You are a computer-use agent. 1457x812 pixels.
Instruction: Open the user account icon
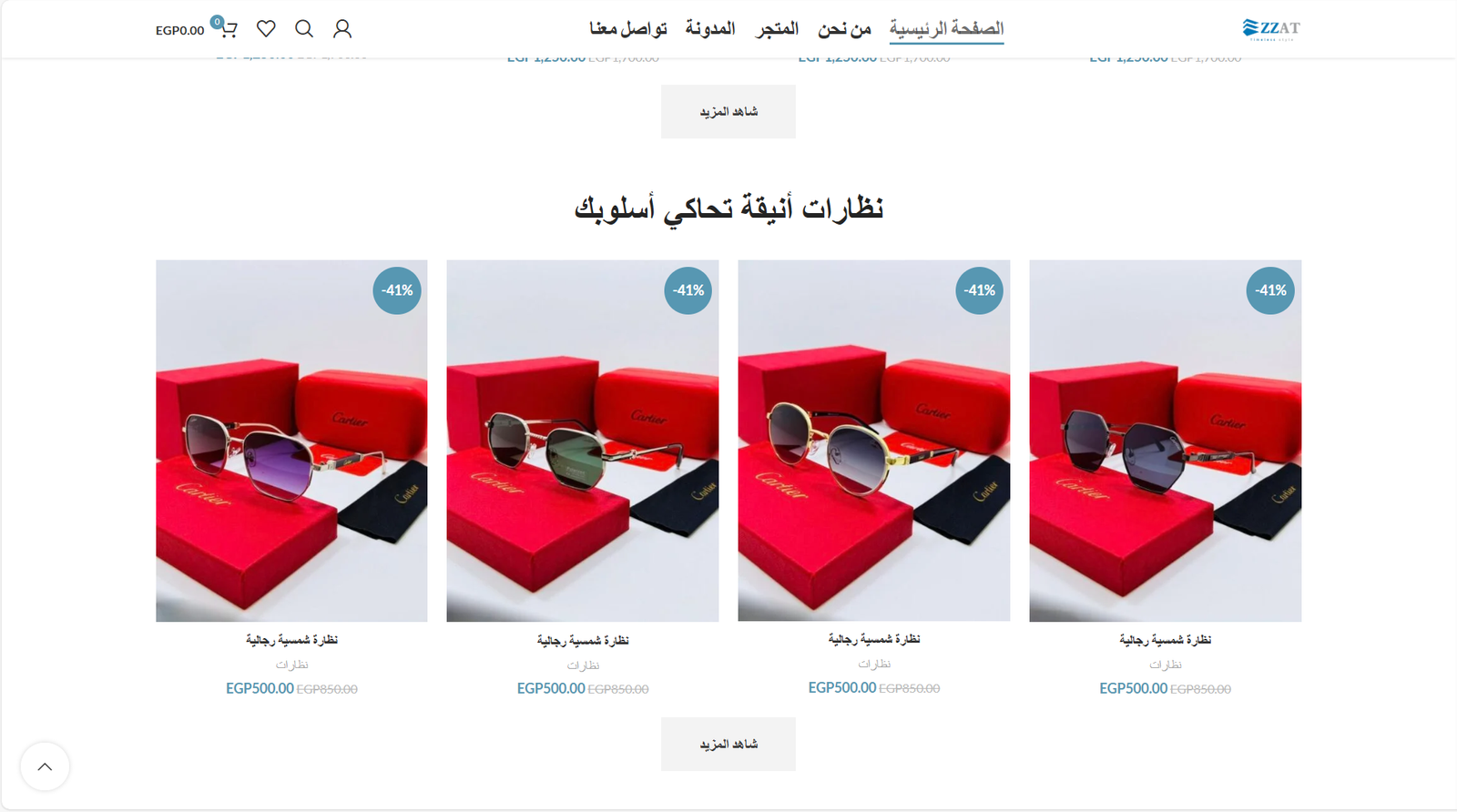(342, 29)
